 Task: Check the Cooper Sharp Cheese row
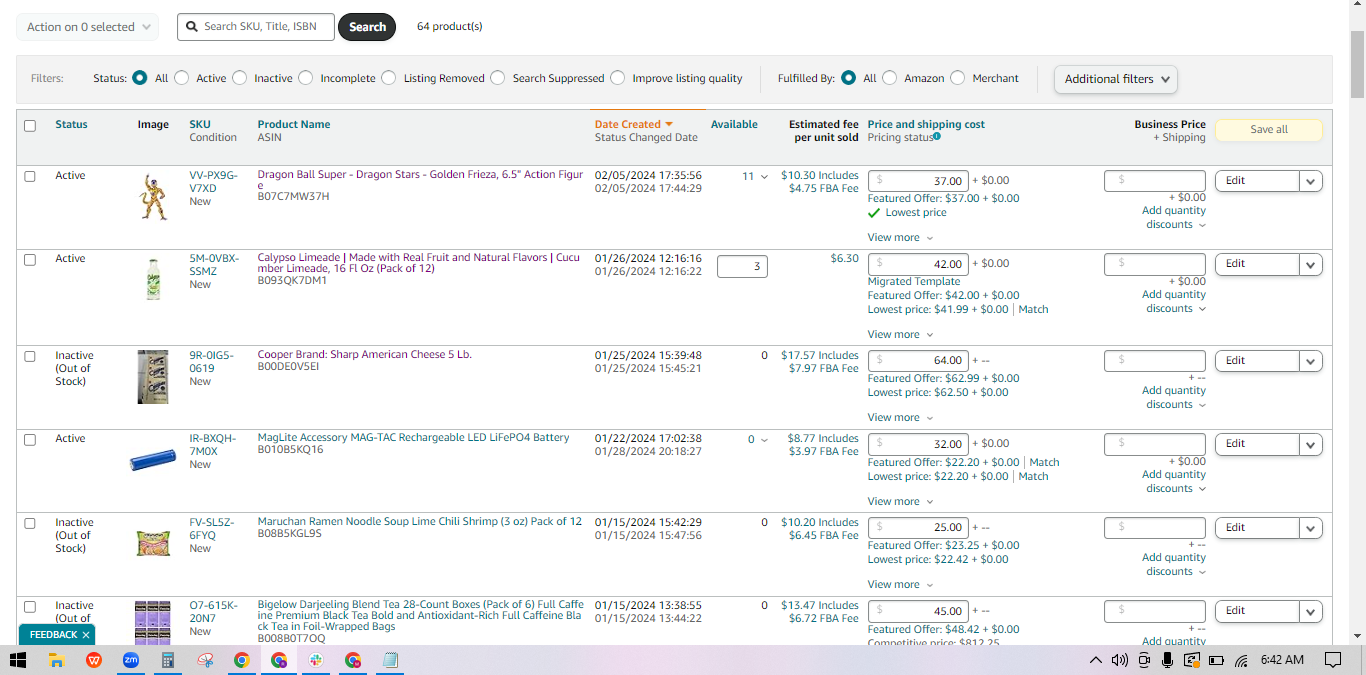30,356
